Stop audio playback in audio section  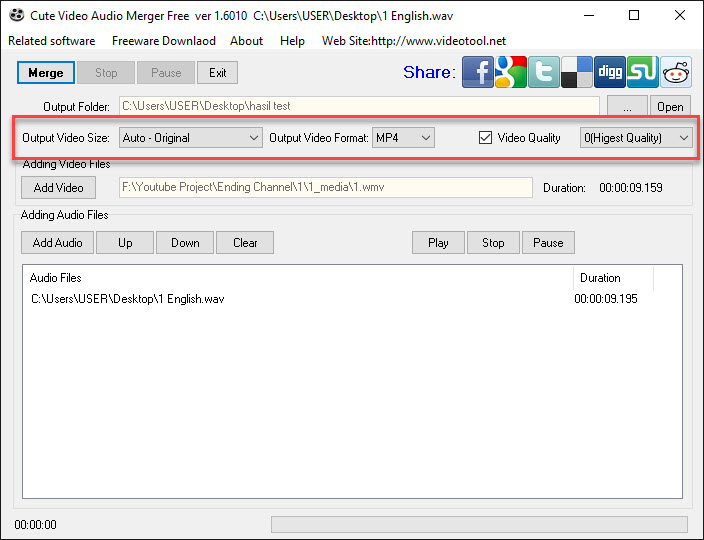[493, 243]
